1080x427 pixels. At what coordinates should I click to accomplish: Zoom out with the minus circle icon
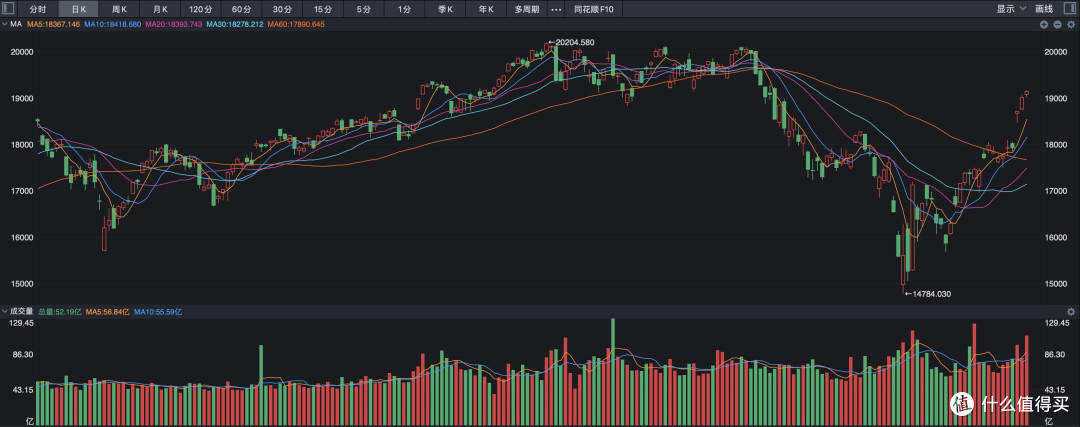pos(1057,24)
